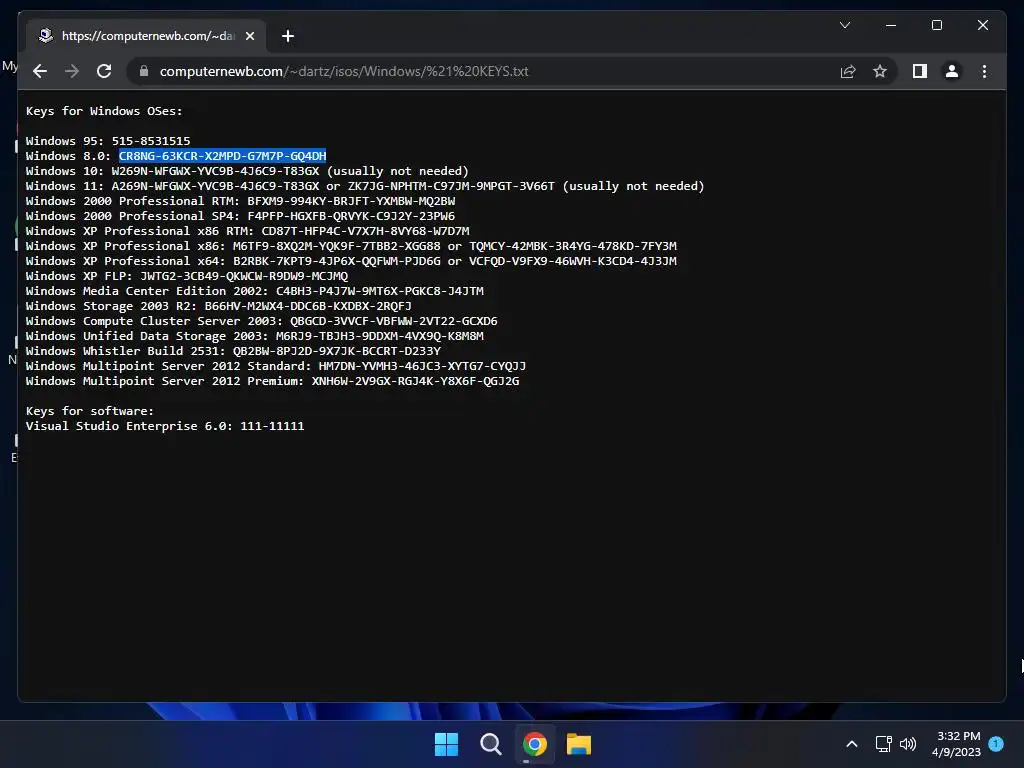Click the Multipoint Server 2012 Standard line

pos(276,366)
